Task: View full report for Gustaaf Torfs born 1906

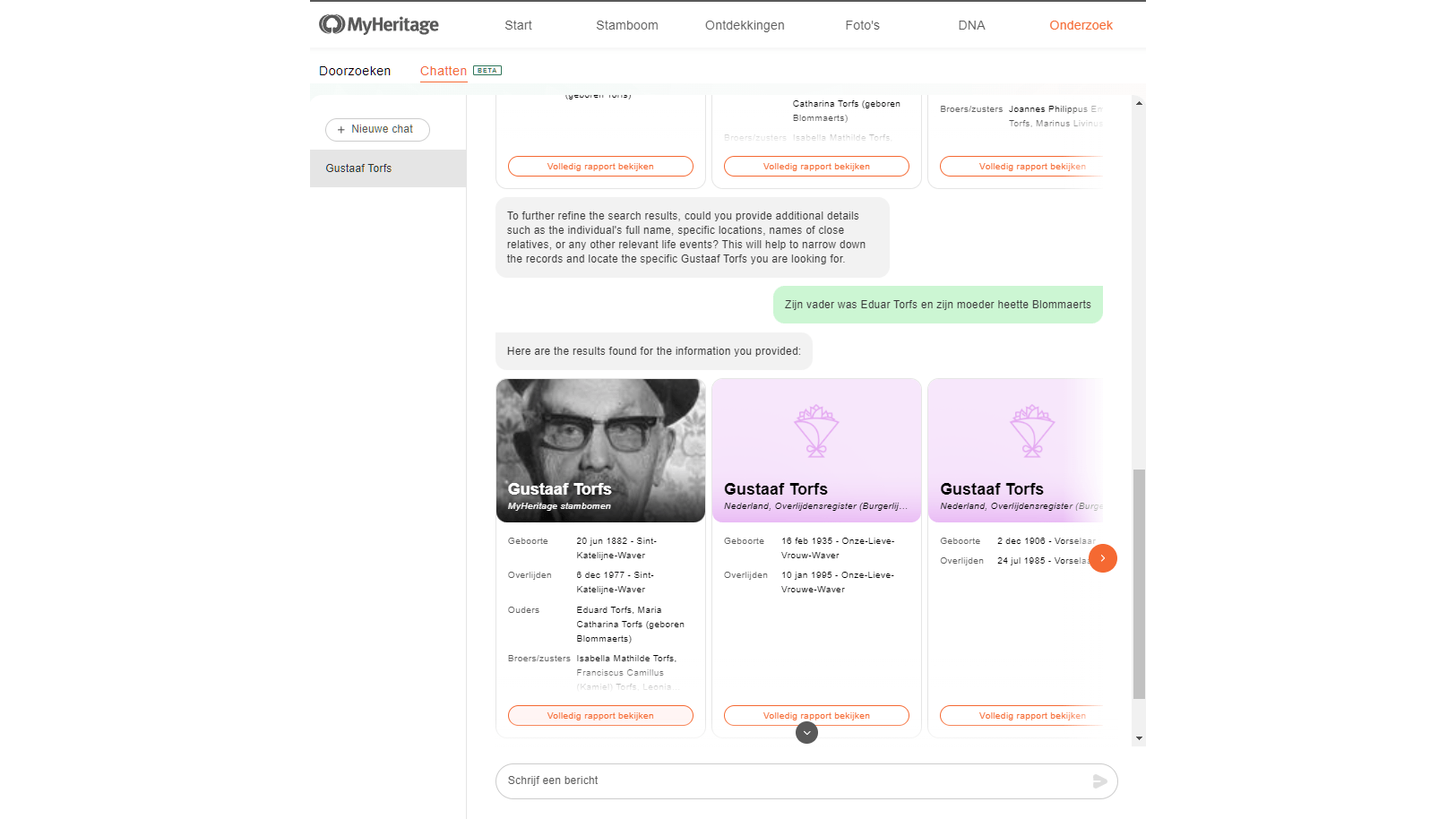Action: (1021, 716)
